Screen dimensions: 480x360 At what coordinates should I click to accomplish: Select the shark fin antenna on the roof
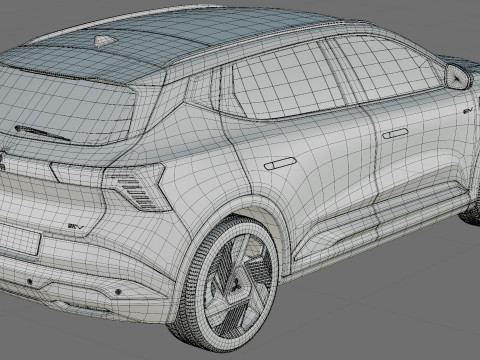[105, 41]
